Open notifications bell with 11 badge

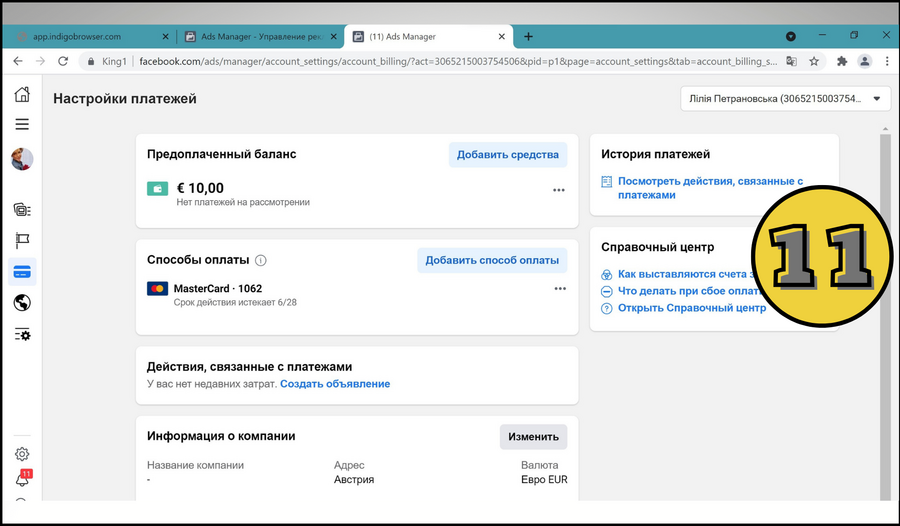(23, 478)
